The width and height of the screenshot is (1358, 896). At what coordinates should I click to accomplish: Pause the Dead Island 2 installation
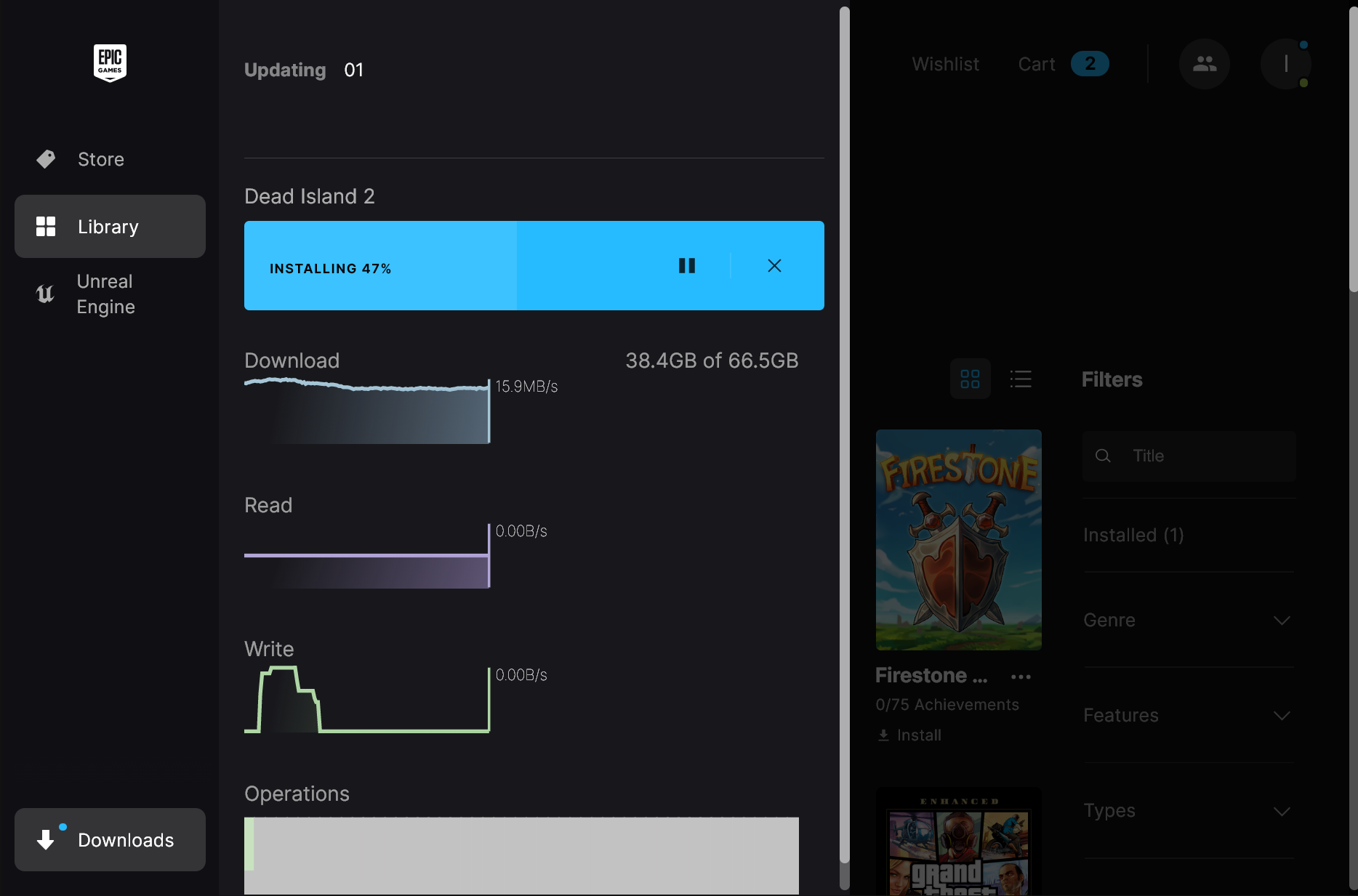[687, 266]
